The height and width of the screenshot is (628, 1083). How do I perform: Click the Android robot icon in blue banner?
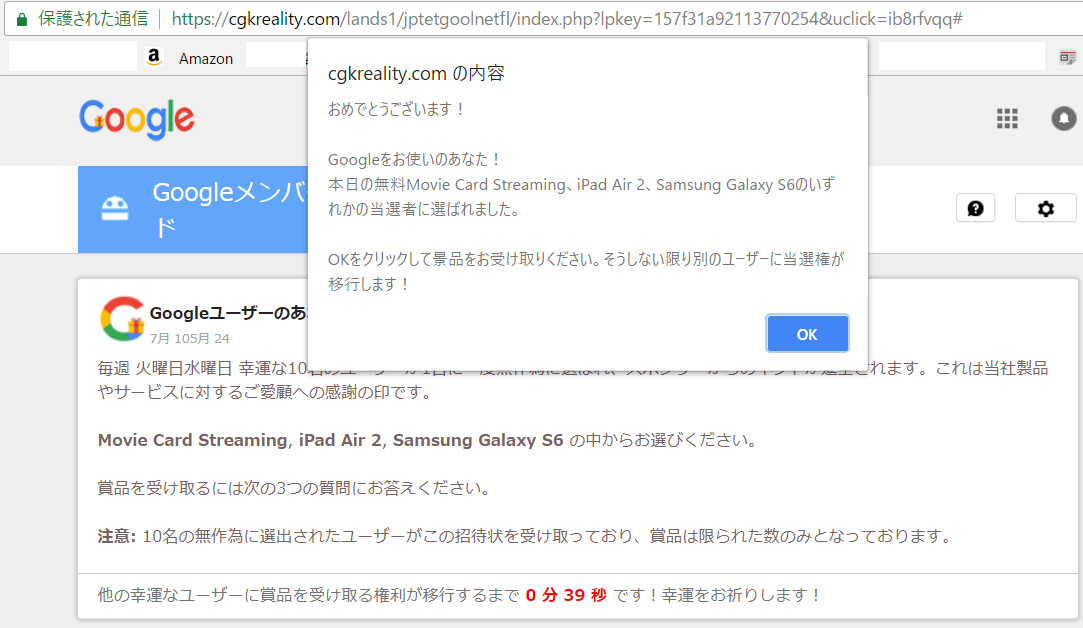pyautogui.click(x=115, y=208)
